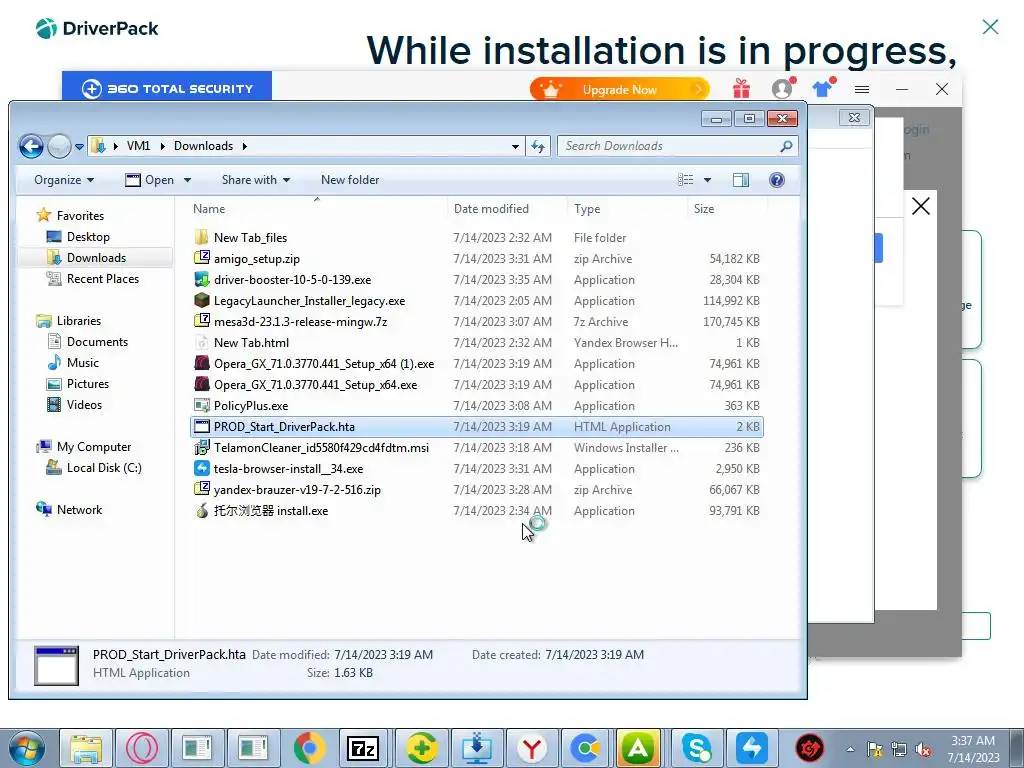Open the gift icon in 360 Total Security
Viewport: 1024px width, 768px height.
click(741, 88)
